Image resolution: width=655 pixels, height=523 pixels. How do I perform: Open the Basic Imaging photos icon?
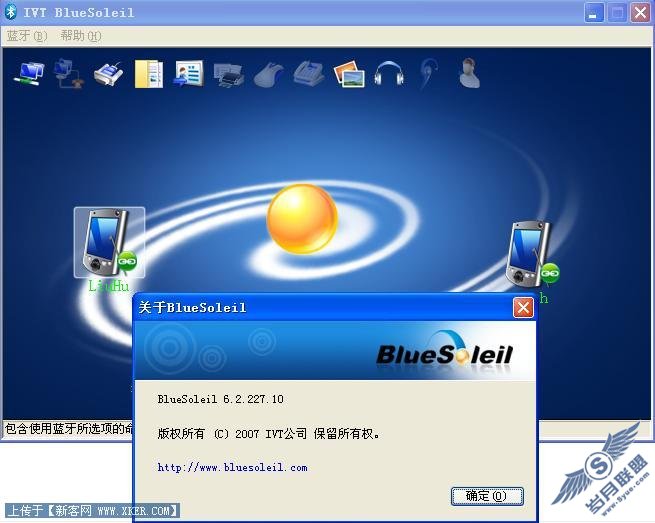349,74
